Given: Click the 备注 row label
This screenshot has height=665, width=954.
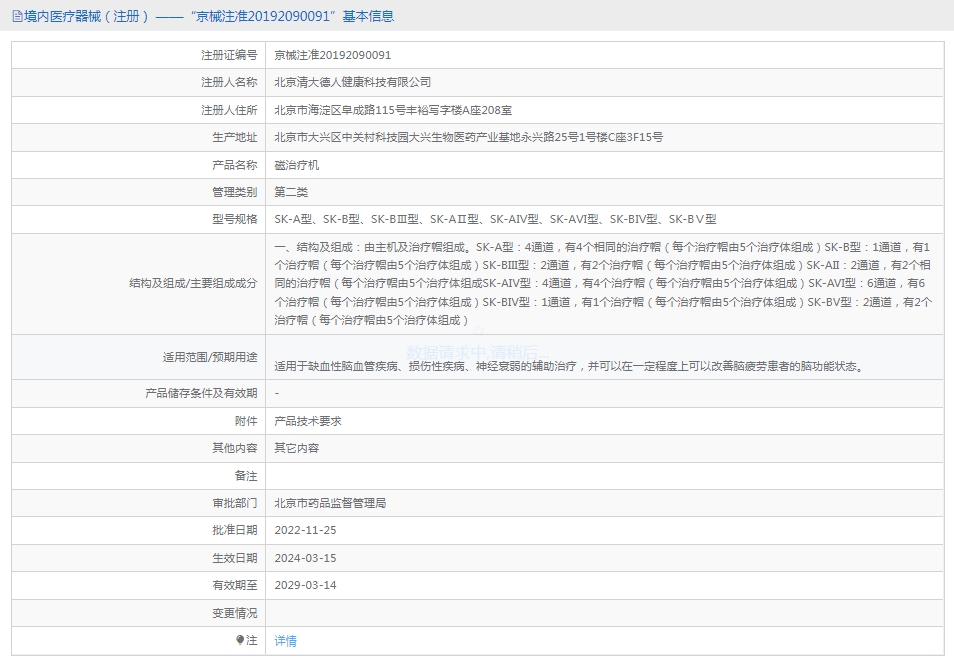Looking at the screenshot, I should pyautogui.click(x=246, y=476).
